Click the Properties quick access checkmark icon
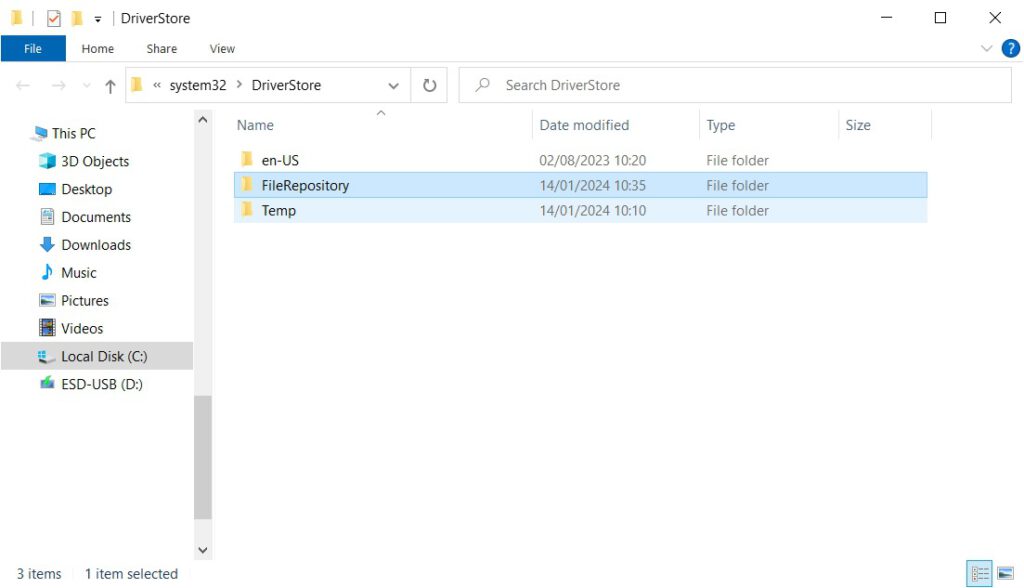The height and width of the screenshot is (588, 1024). 54,18
